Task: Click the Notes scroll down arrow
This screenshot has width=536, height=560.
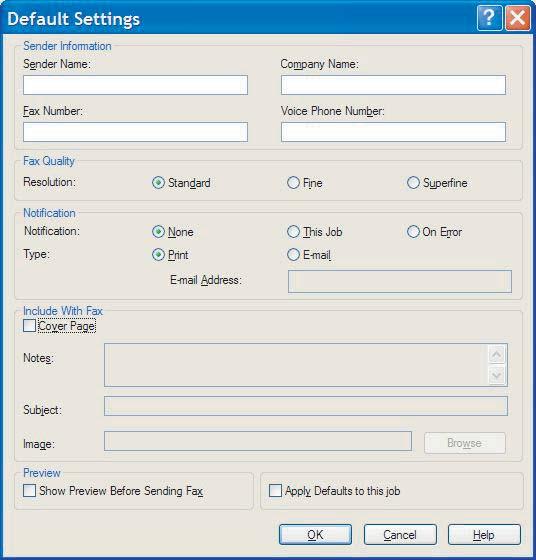Action: (x=497, y=375)
